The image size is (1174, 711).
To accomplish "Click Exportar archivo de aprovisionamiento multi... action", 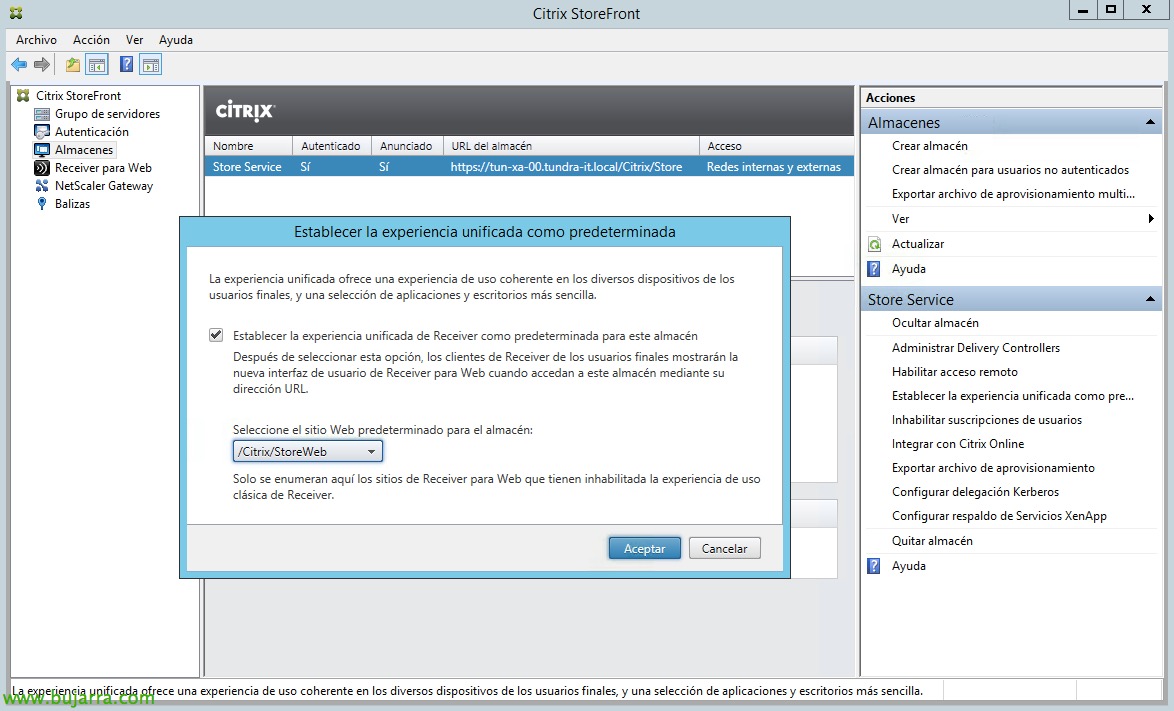I will click(x=1013, y=194).
